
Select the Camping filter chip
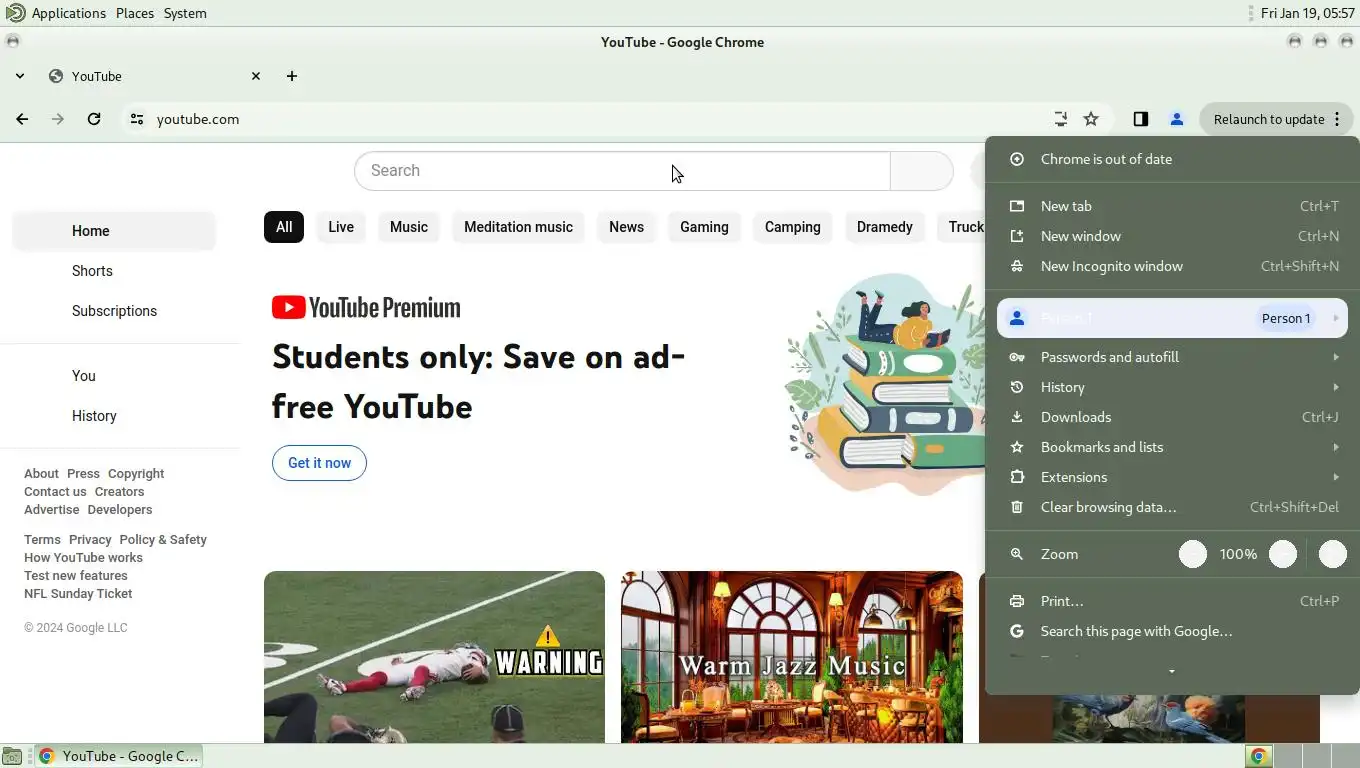(x=793, y=227)
